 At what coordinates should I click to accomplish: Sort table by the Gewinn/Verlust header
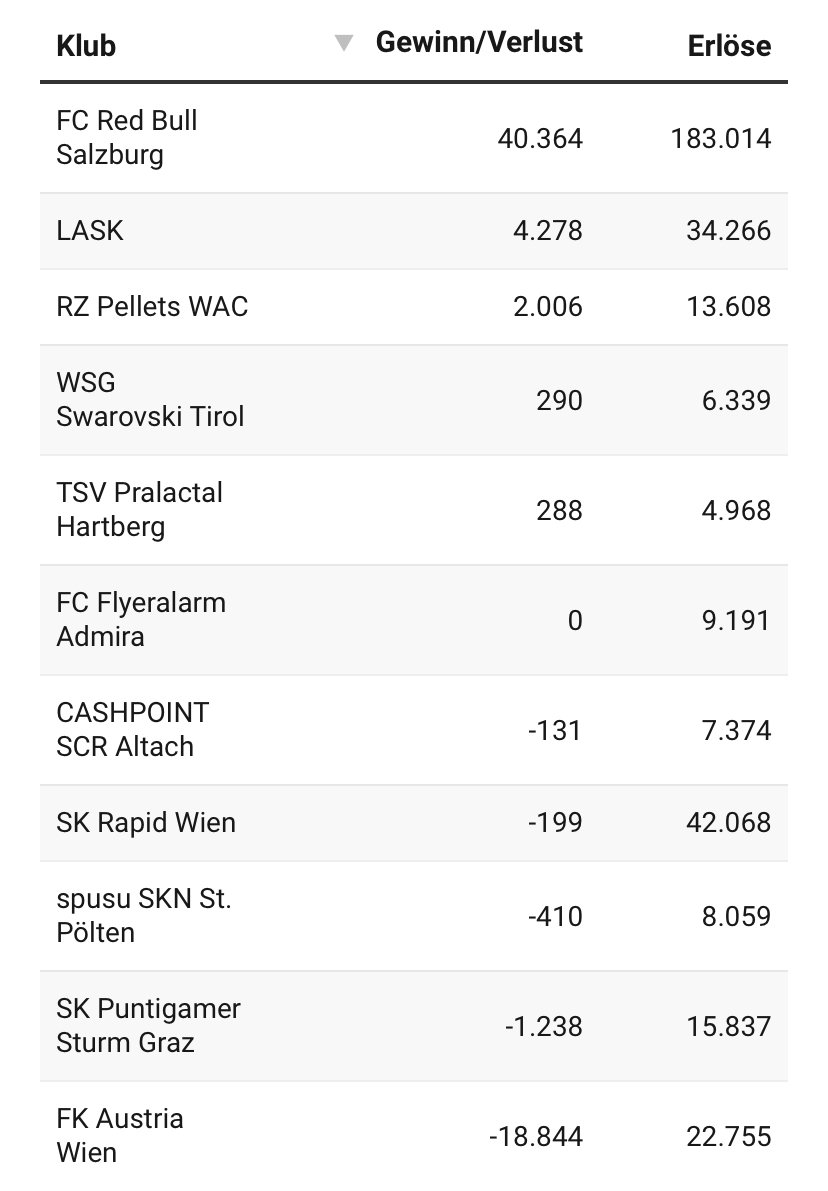tap(479, 43)
